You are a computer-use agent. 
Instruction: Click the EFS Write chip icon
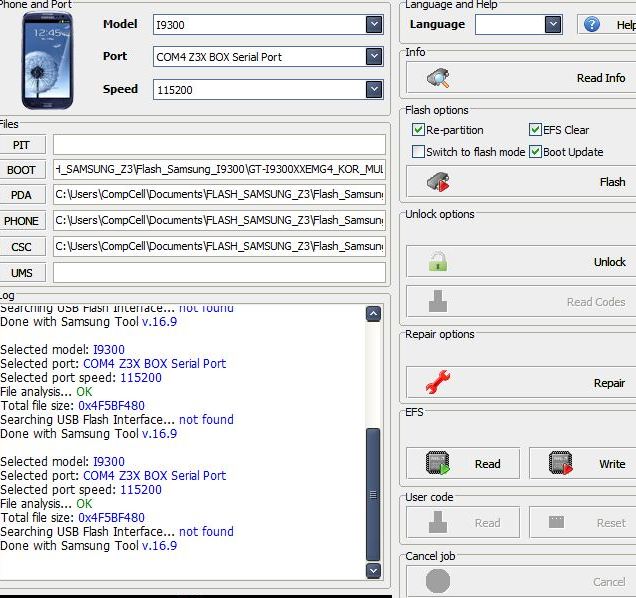point(560,463)
